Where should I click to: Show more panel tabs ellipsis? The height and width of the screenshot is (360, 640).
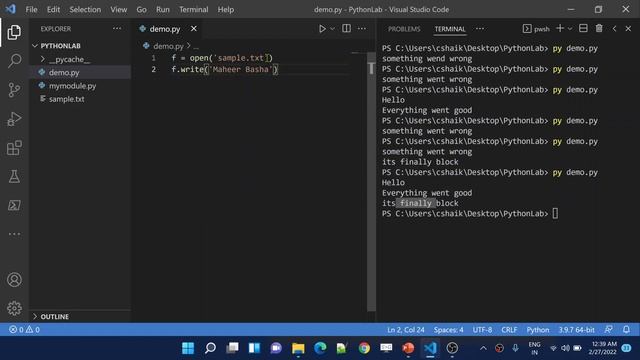tap(480, 29)
